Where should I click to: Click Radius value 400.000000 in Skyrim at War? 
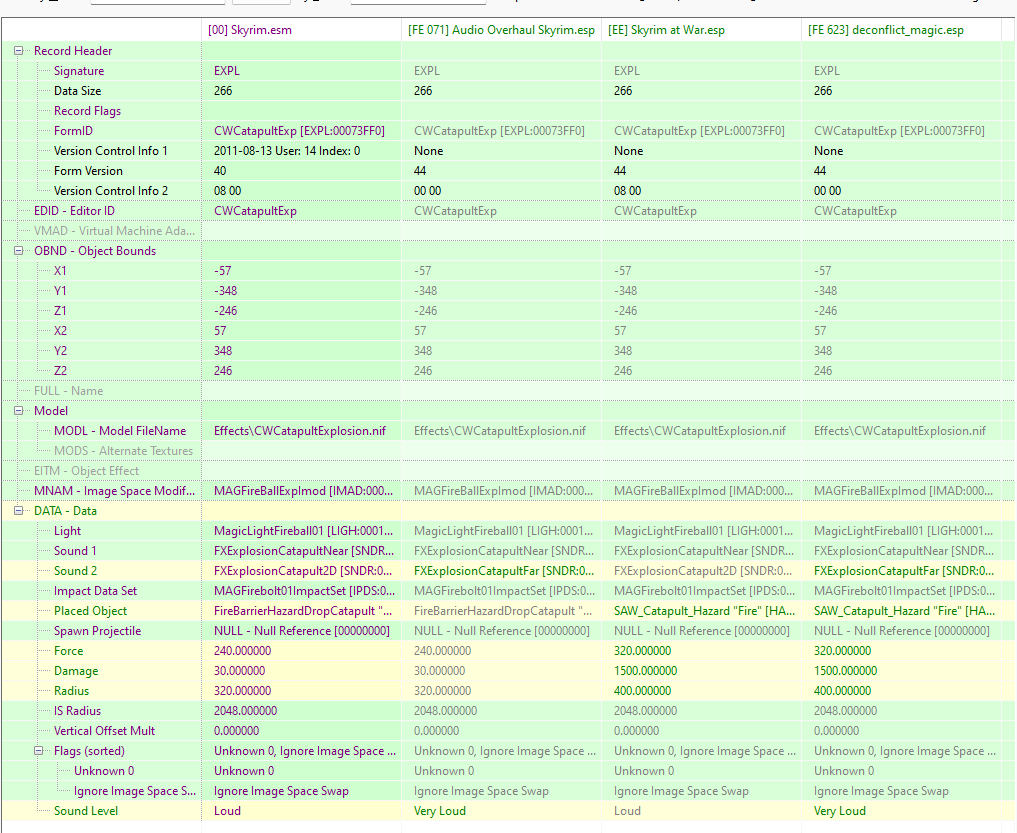643,691
